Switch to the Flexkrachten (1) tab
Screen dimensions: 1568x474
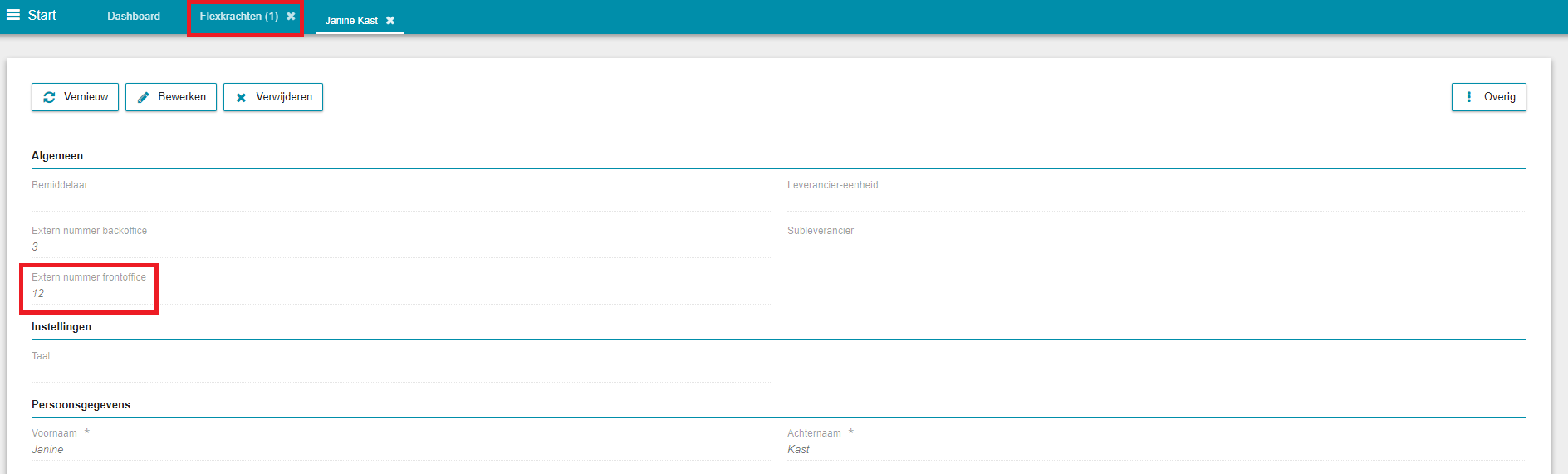pos(239,16)
